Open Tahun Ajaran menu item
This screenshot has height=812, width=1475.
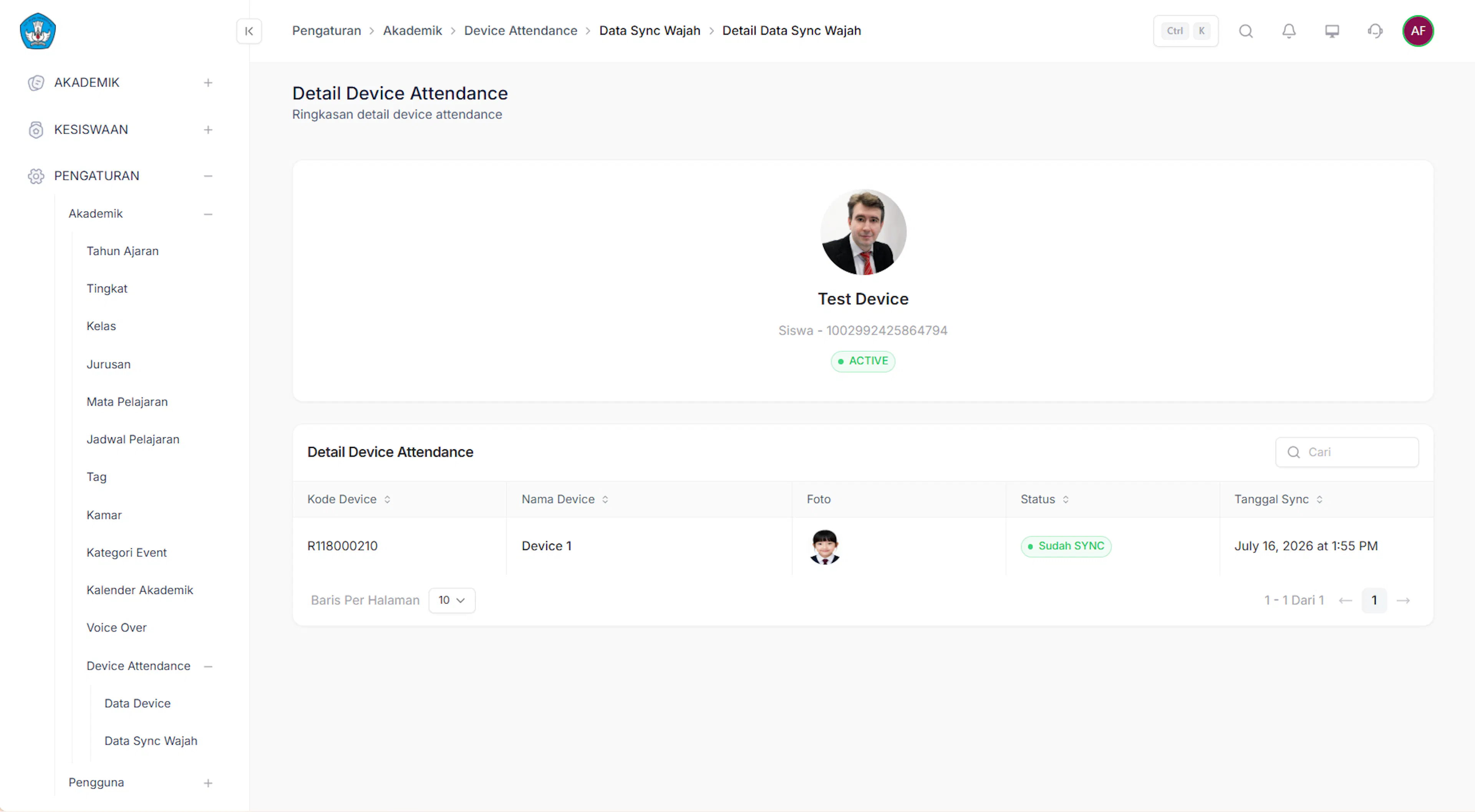click(x=123, y=251)
